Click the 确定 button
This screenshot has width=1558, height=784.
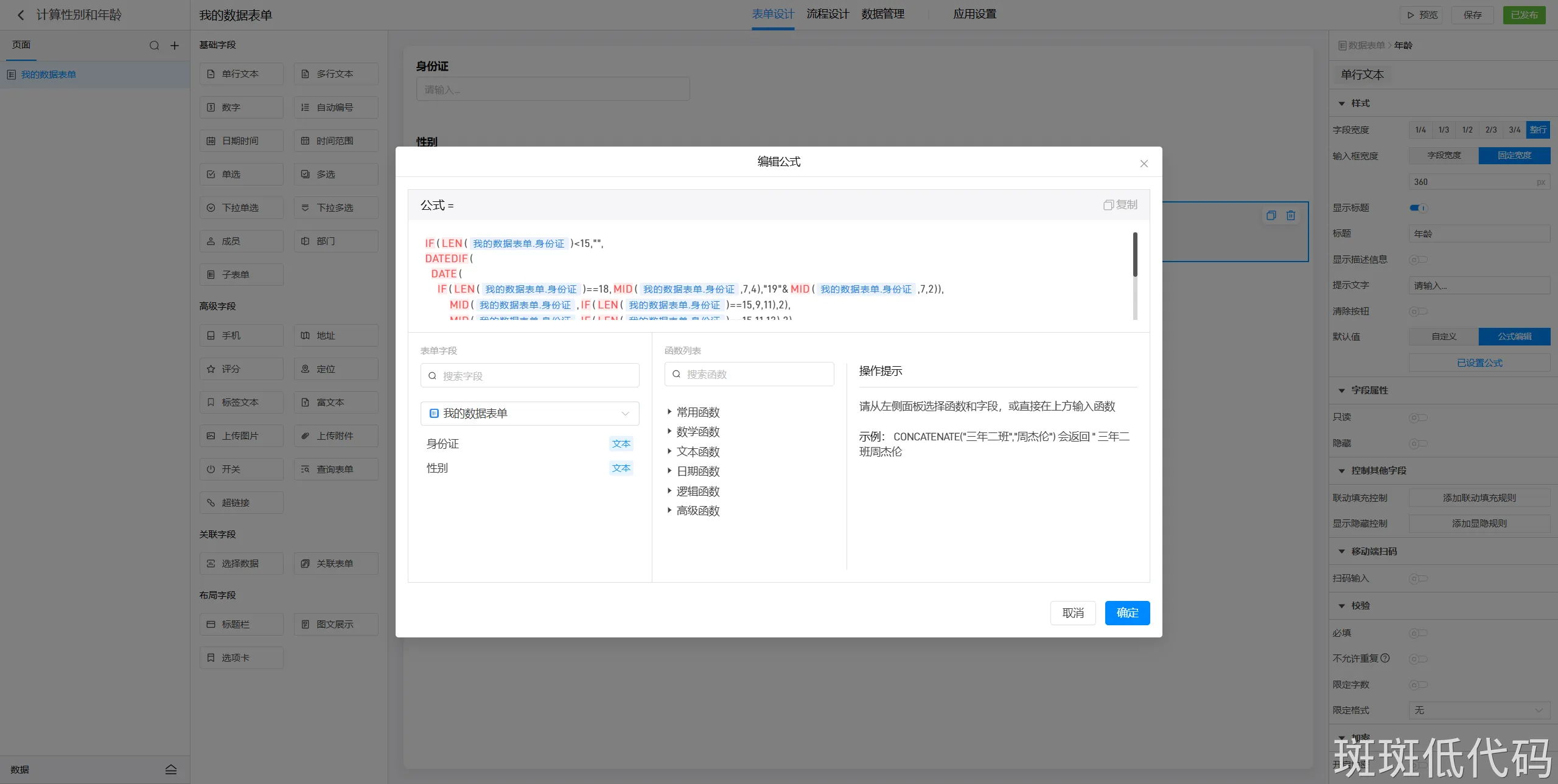[x=1127, y=612]
